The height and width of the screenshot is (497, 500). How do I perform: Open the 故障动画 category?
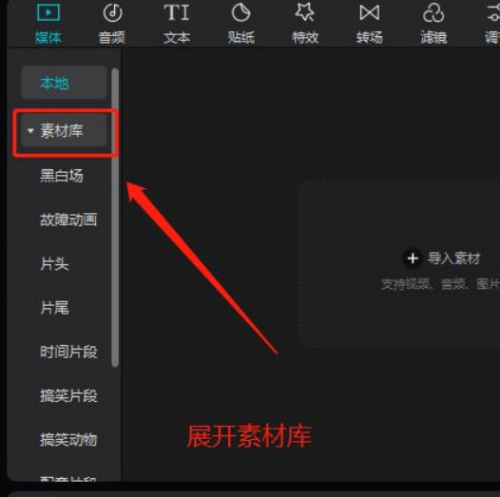coord(69,220)
